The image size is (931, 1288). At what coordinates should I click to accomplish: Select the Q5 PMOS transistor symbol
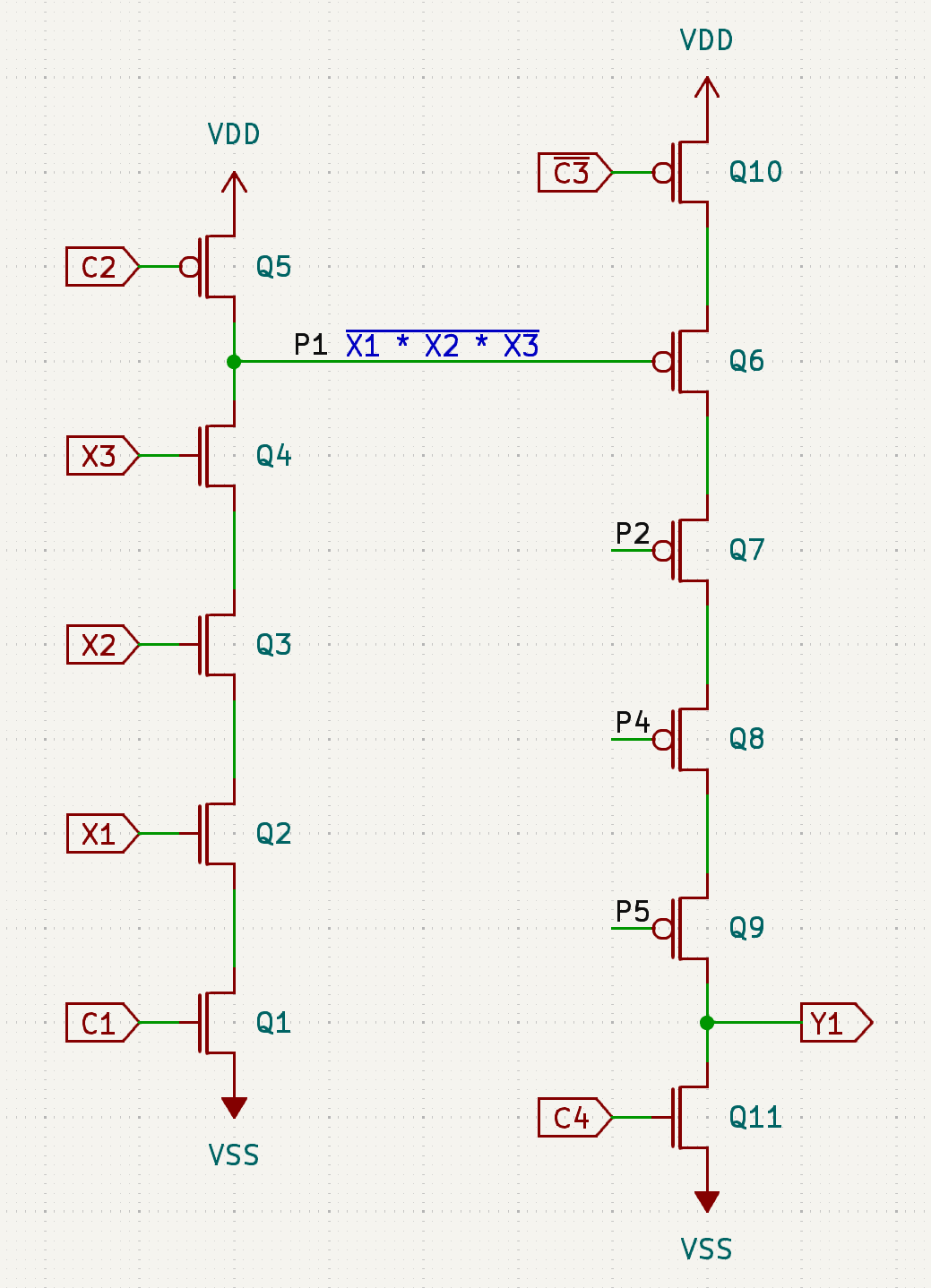tap(215, 267)
